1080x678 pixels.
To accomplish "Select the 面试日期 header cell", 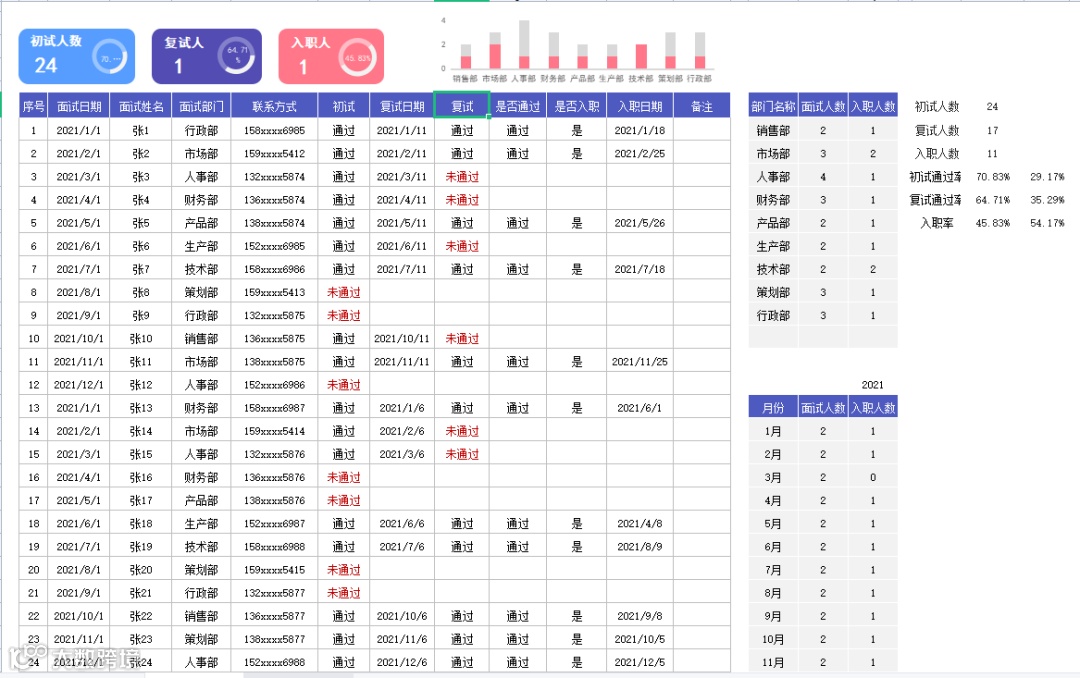I will (79, 106).
